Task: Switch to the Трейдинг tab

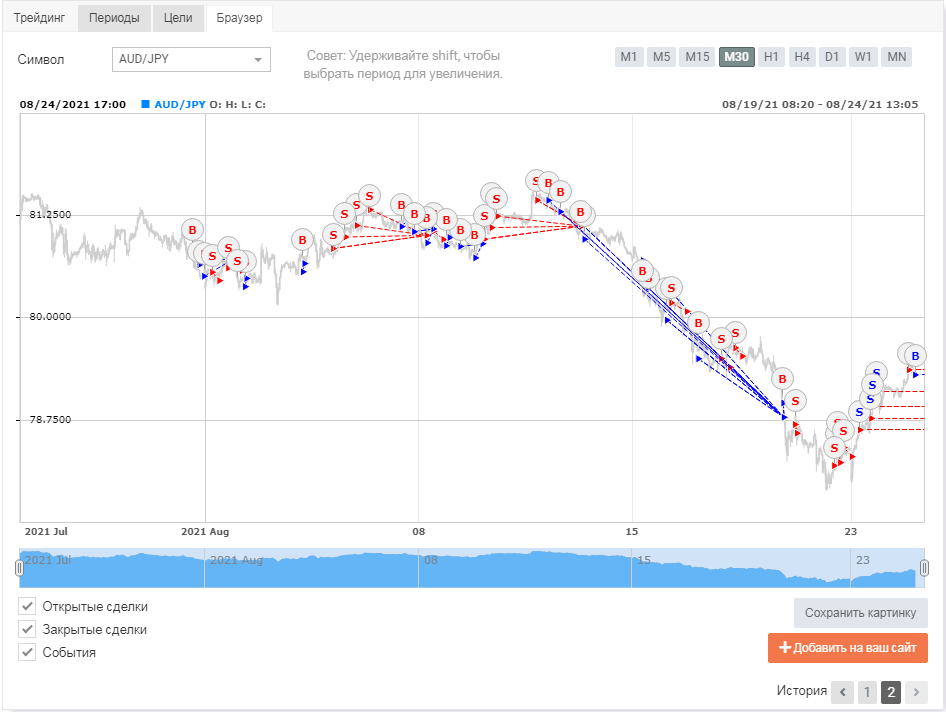Action: [x=39, y=18]
